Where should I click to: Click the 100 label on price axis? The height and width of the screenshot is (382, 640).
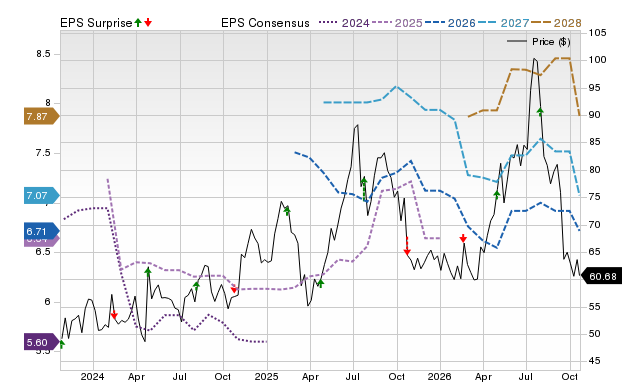(597, 60)
